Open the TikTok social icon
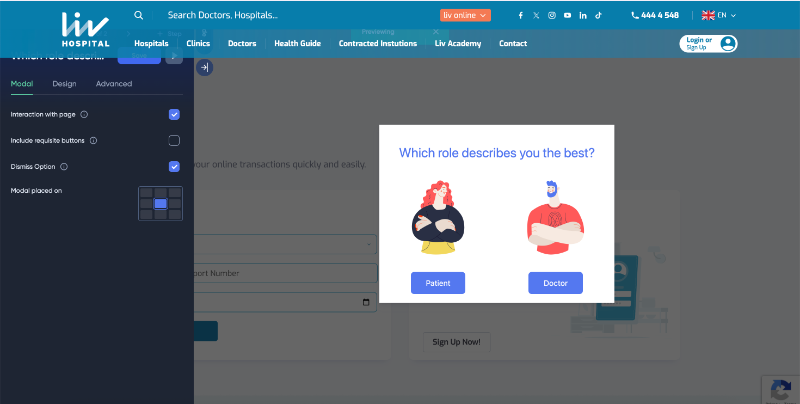This screenshot has height=404, width=800. click(x=598, y=15)
